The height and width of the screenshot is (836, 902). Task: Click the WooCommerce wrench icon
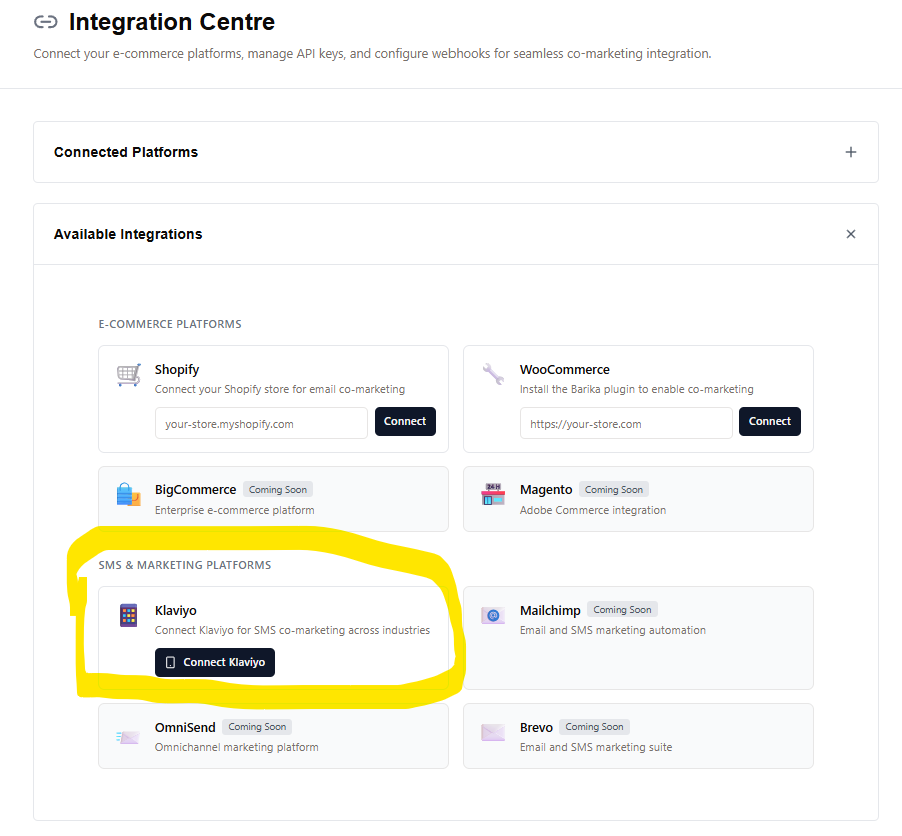click(x=493, y=375)
